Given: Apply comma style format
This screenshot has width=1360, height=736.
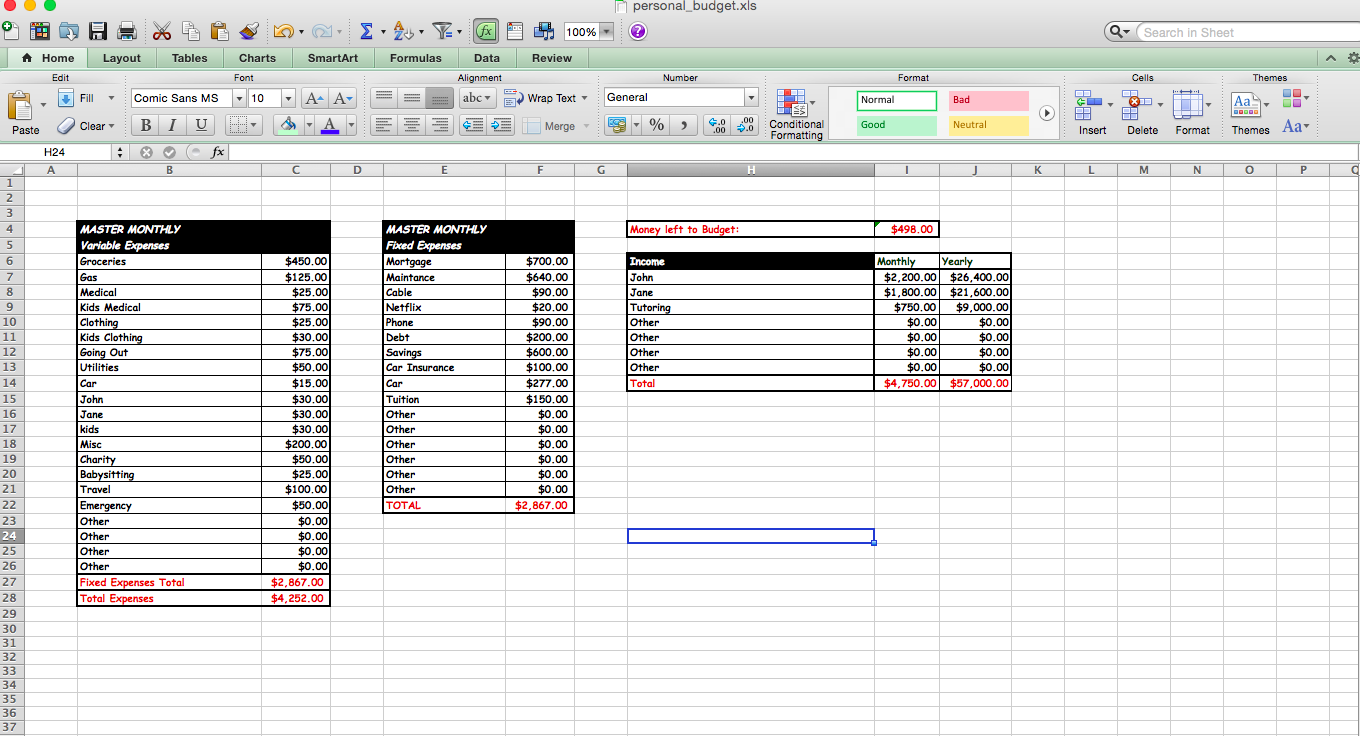Looking at the screenshot, I should [684, 125].
